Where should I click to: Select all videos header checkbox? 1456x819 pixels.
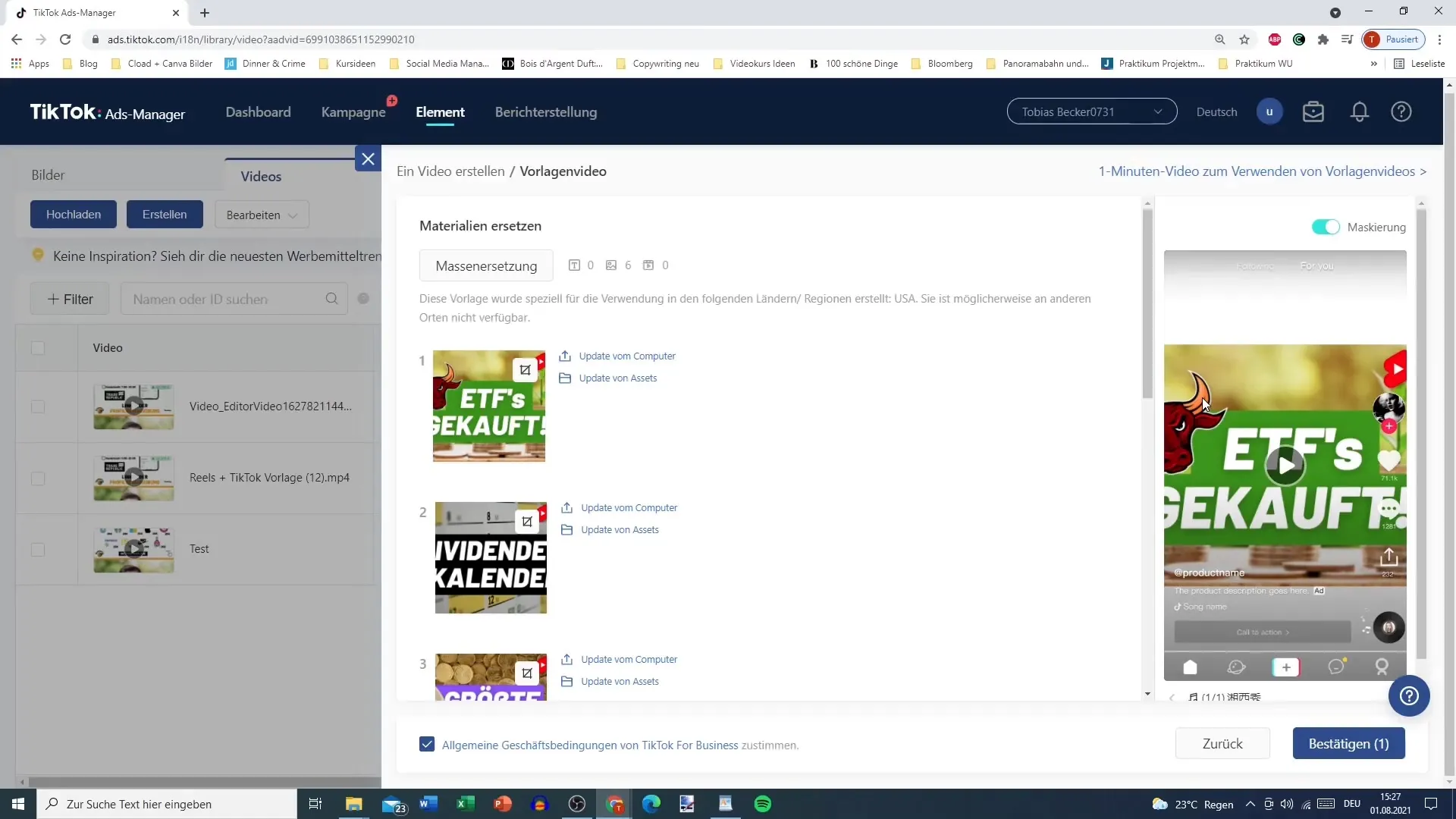pyautogui.click(x=38, y=348)
